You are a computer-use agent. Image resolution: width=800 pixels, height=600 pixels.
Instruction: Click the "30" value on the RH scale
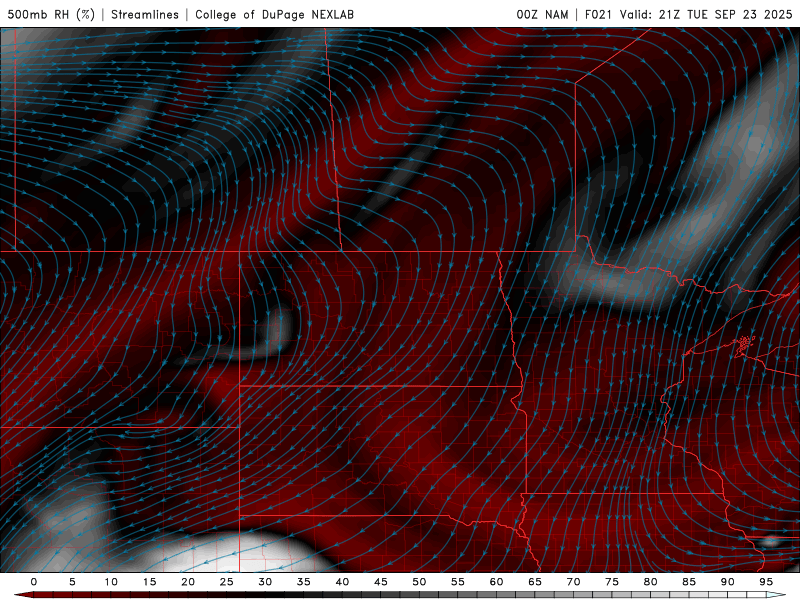click(265, 582)
